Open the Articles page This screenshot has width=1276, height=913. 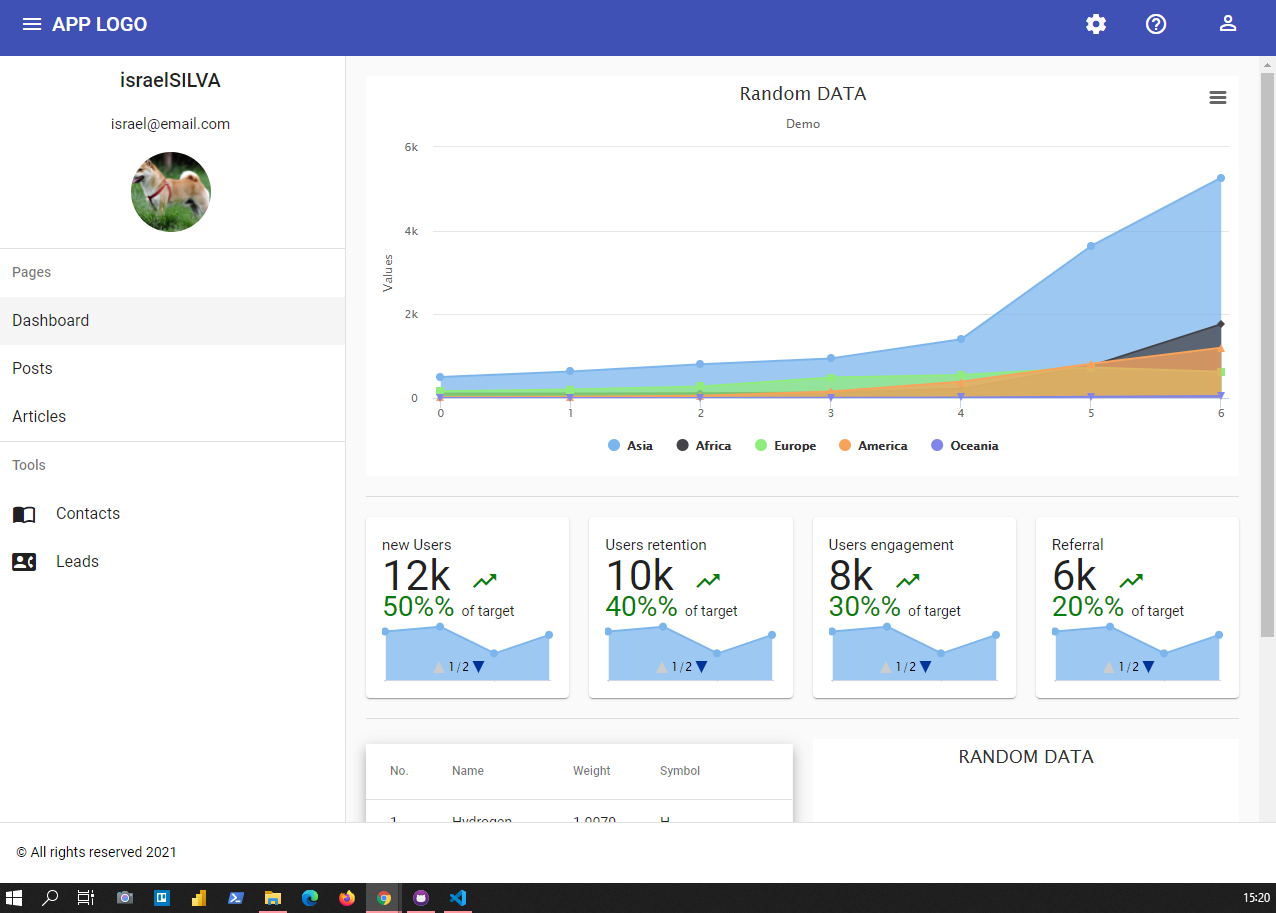172,417
